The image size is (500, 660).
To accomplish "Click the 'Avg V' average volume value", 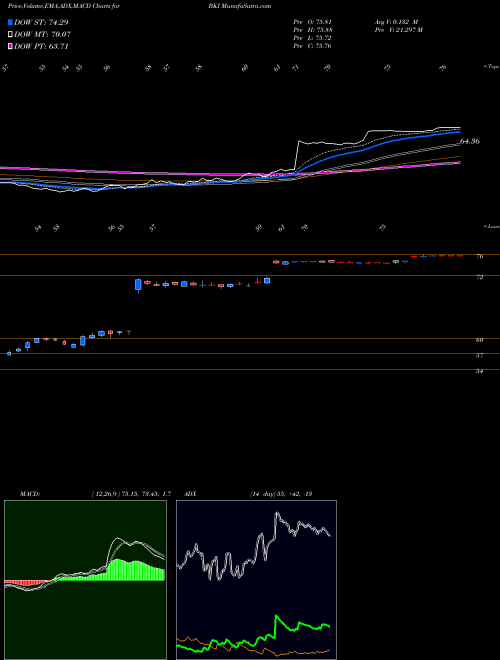I will 396,22.
